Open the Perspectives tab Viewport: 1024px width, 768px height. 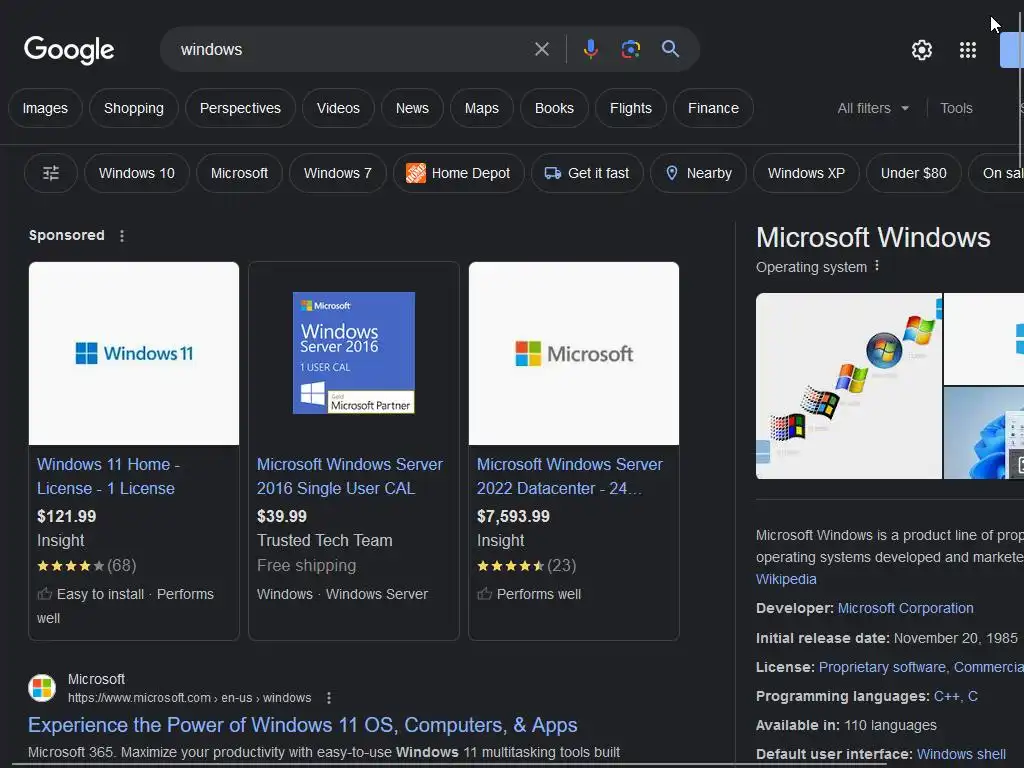(x=240, y=108)
